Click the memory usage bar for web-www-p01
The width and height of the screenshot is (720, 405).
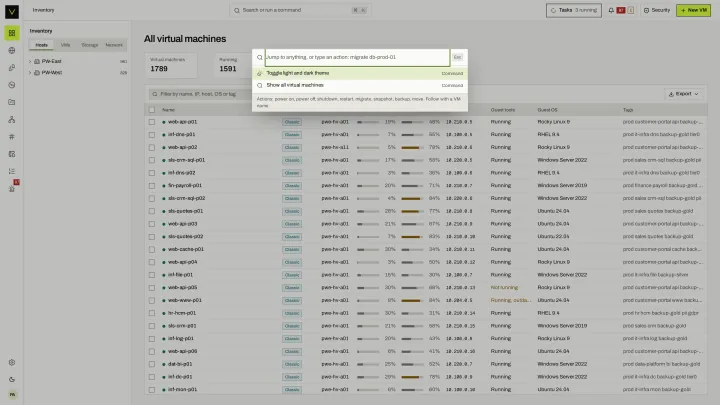pyautogui.click(x=412, y=300)
